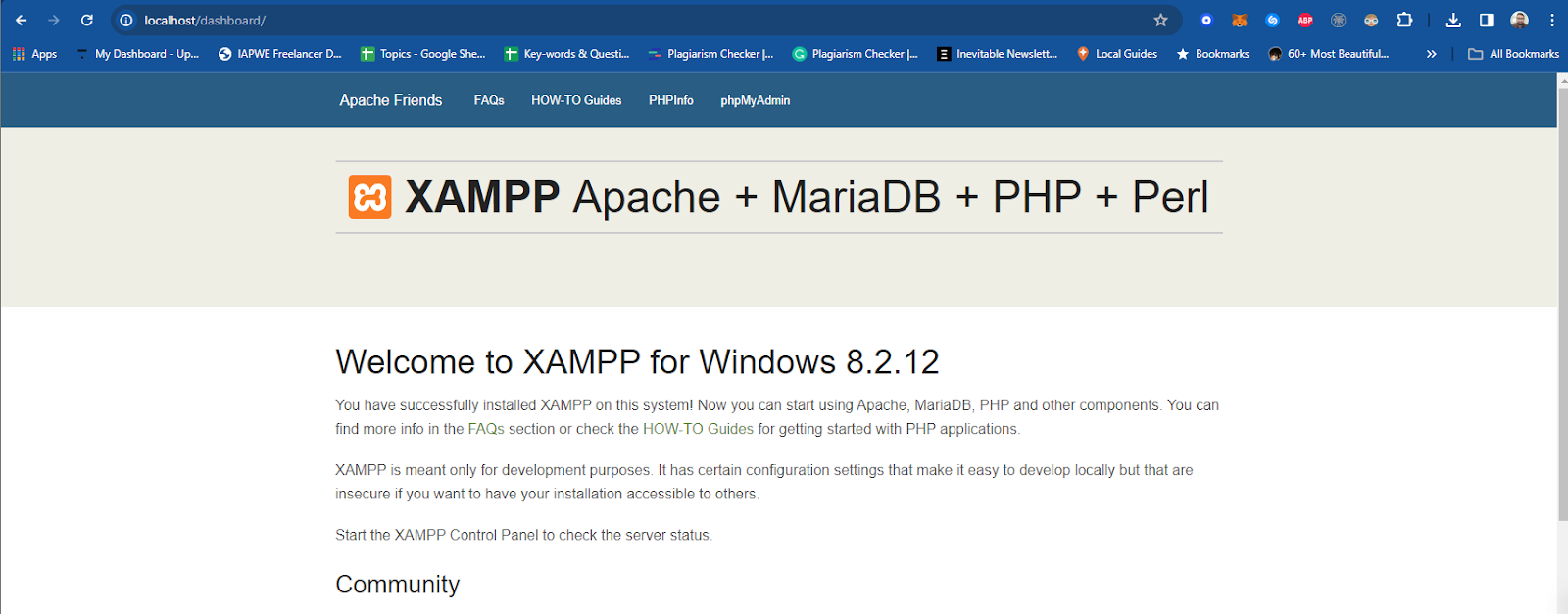Open Topics - Google She... bookmark
This screenshot has height=614, width=1568.
tap(422, 54)
